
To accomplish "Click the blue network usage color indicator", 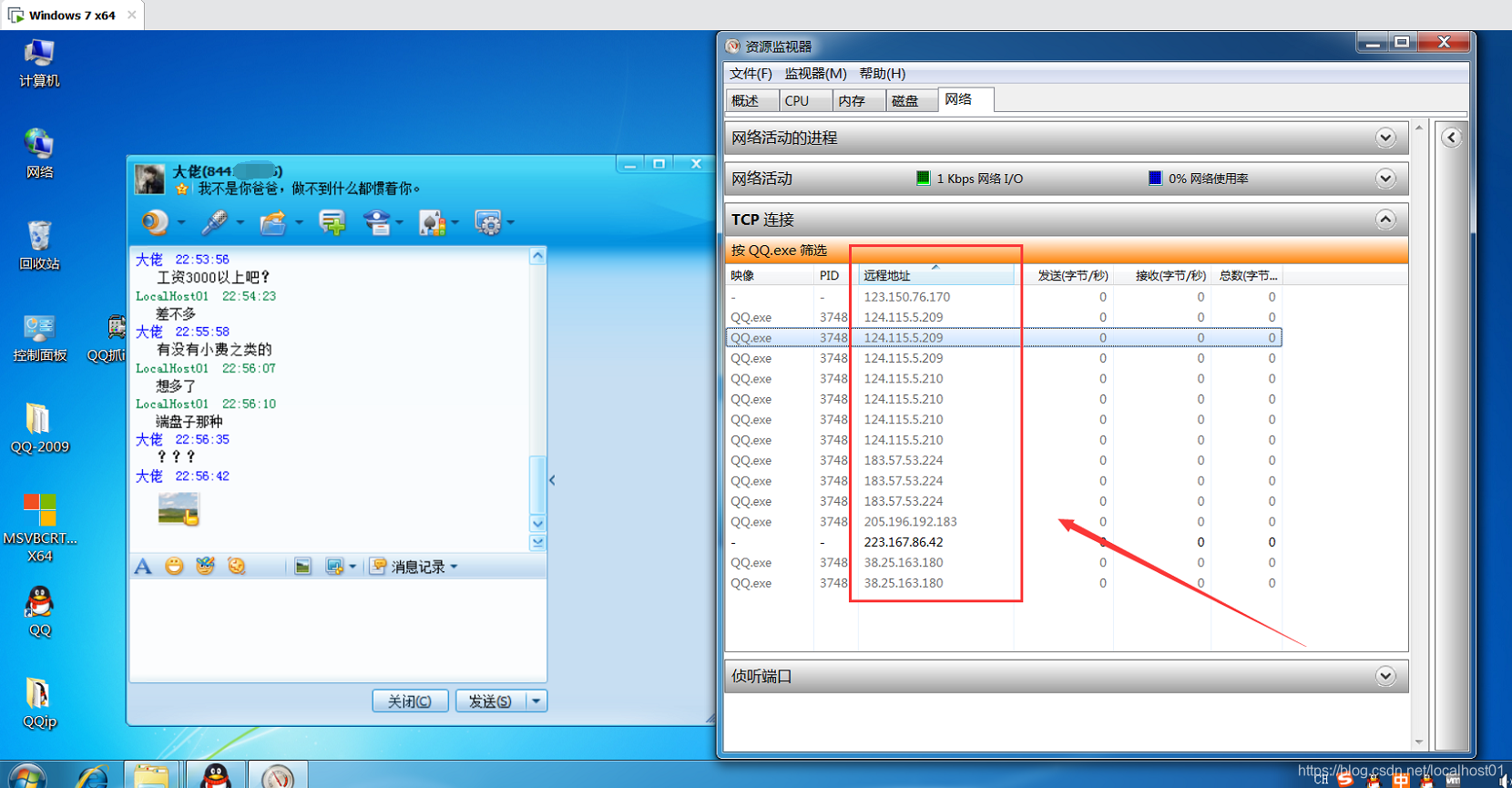I will tap(1155, 178).
